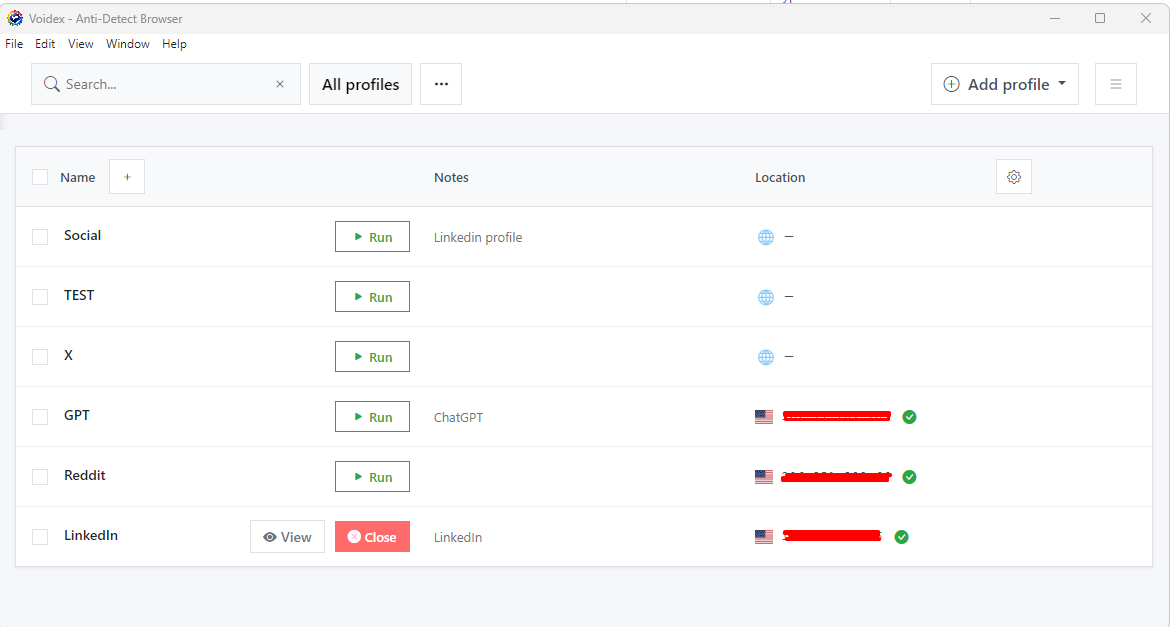Click the globe icon in the Social row

pyautogui.click(x=765, y=238)
